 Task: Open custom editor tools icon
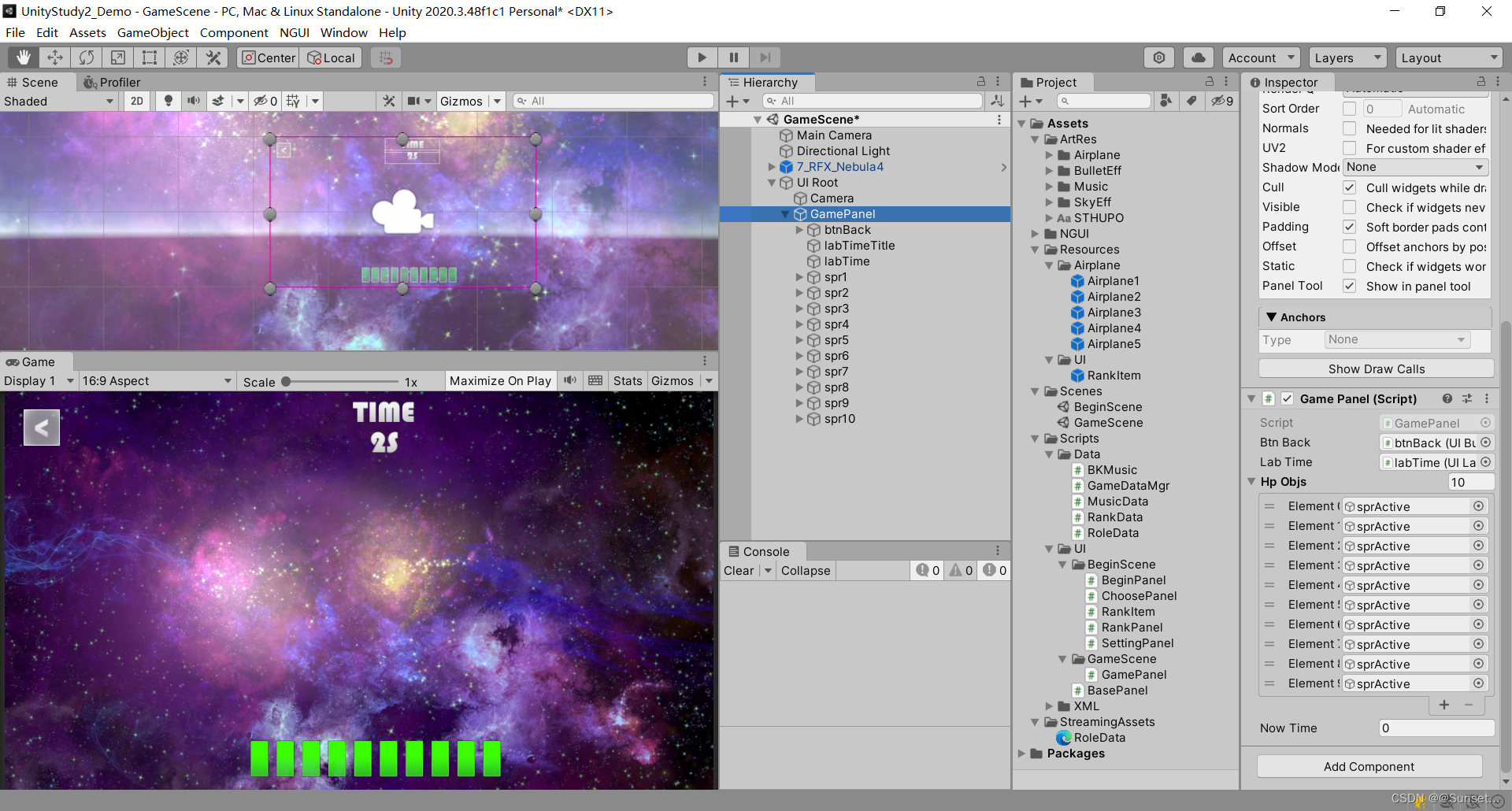click(213, 57)
